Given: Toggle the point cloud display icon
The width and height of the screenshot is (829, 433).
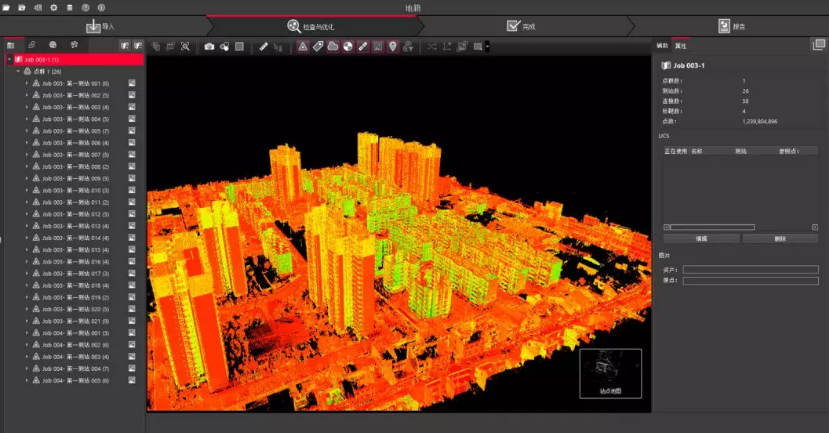Looking at the screenshot, I should click(x=333, y=46).
